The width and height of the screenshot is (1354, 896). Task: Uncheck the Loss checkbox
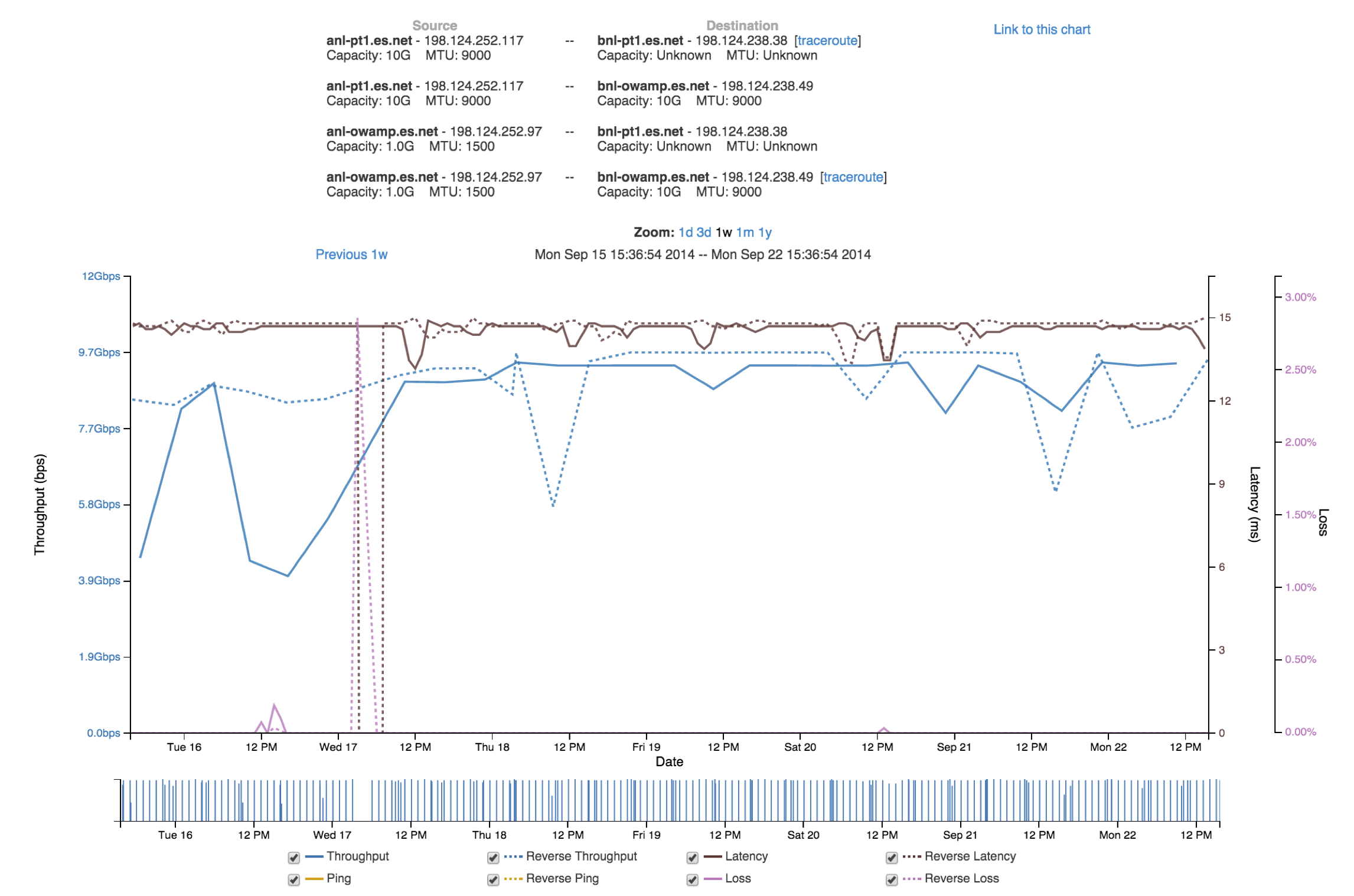(692, 880)
